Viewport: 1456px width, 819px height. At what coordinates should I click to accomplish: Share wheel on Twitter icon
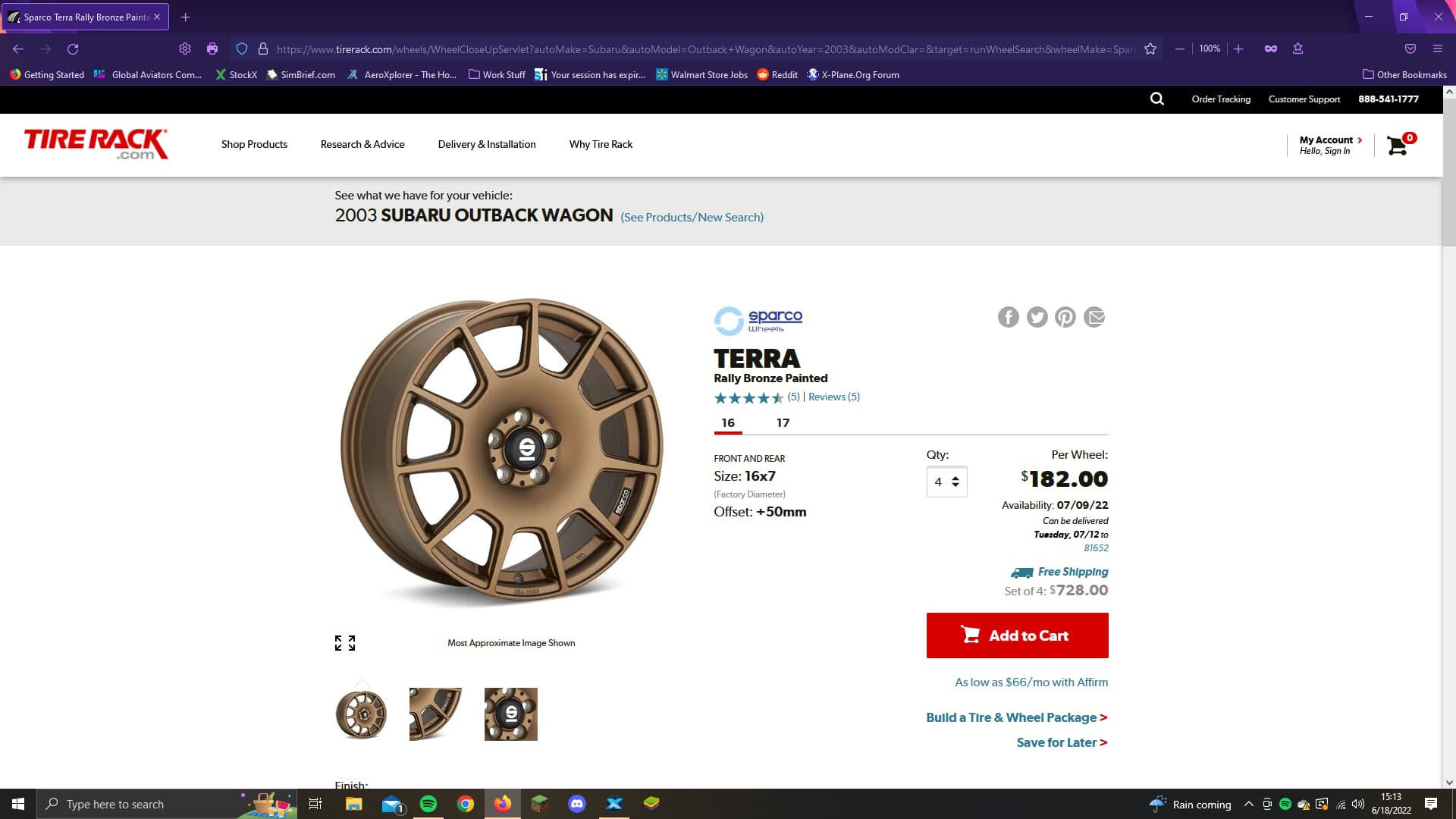click(x=1037, y=317)
